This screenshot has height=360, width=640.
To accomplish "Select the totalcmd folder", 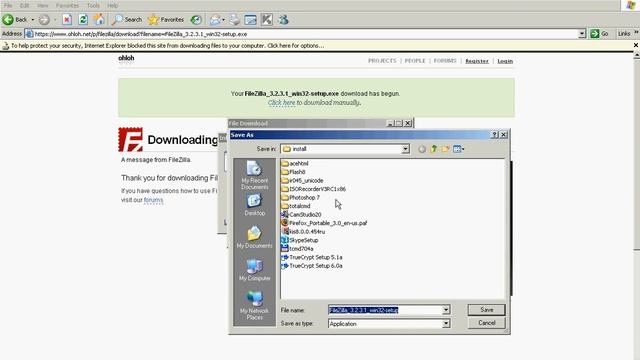I will [x=296, y=206].
